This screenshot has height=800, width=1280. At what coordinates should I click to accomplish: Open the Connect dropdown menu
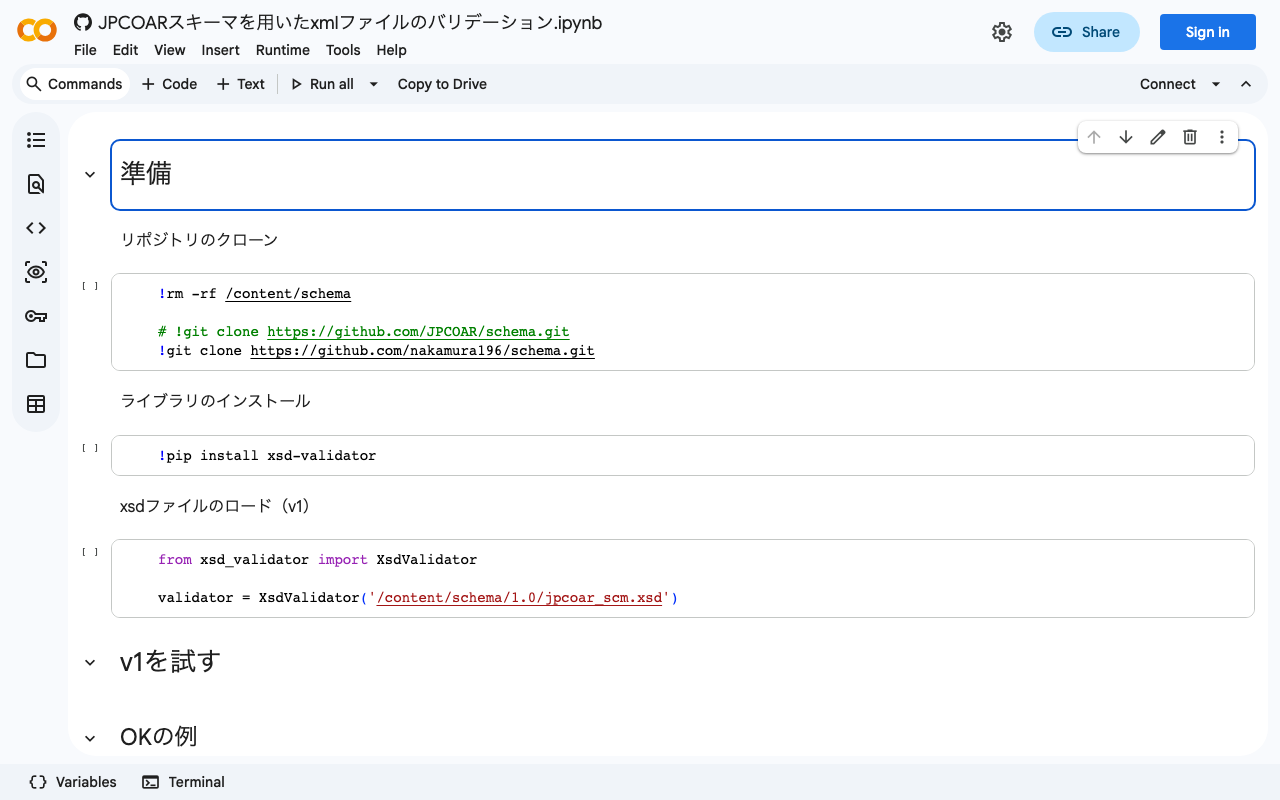click(x=1216, y=84)
